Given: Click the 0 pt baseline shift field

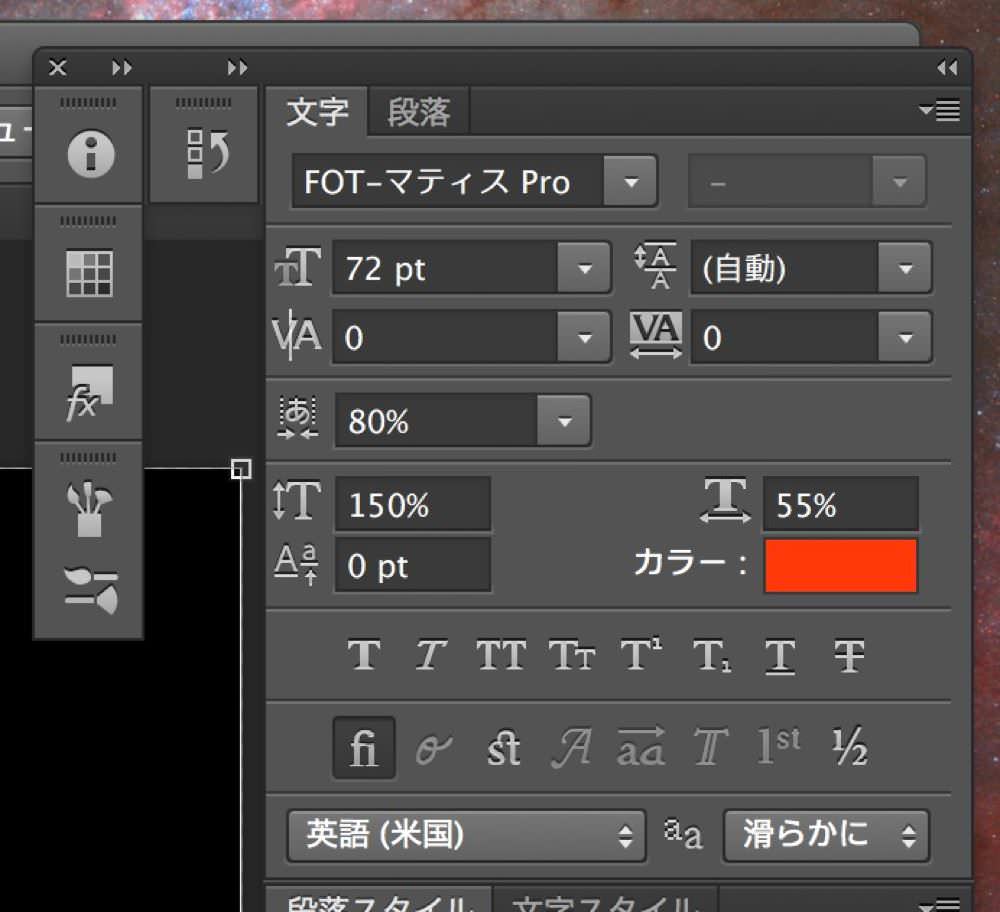Looking at the screenshot, I should coord(413,566).
